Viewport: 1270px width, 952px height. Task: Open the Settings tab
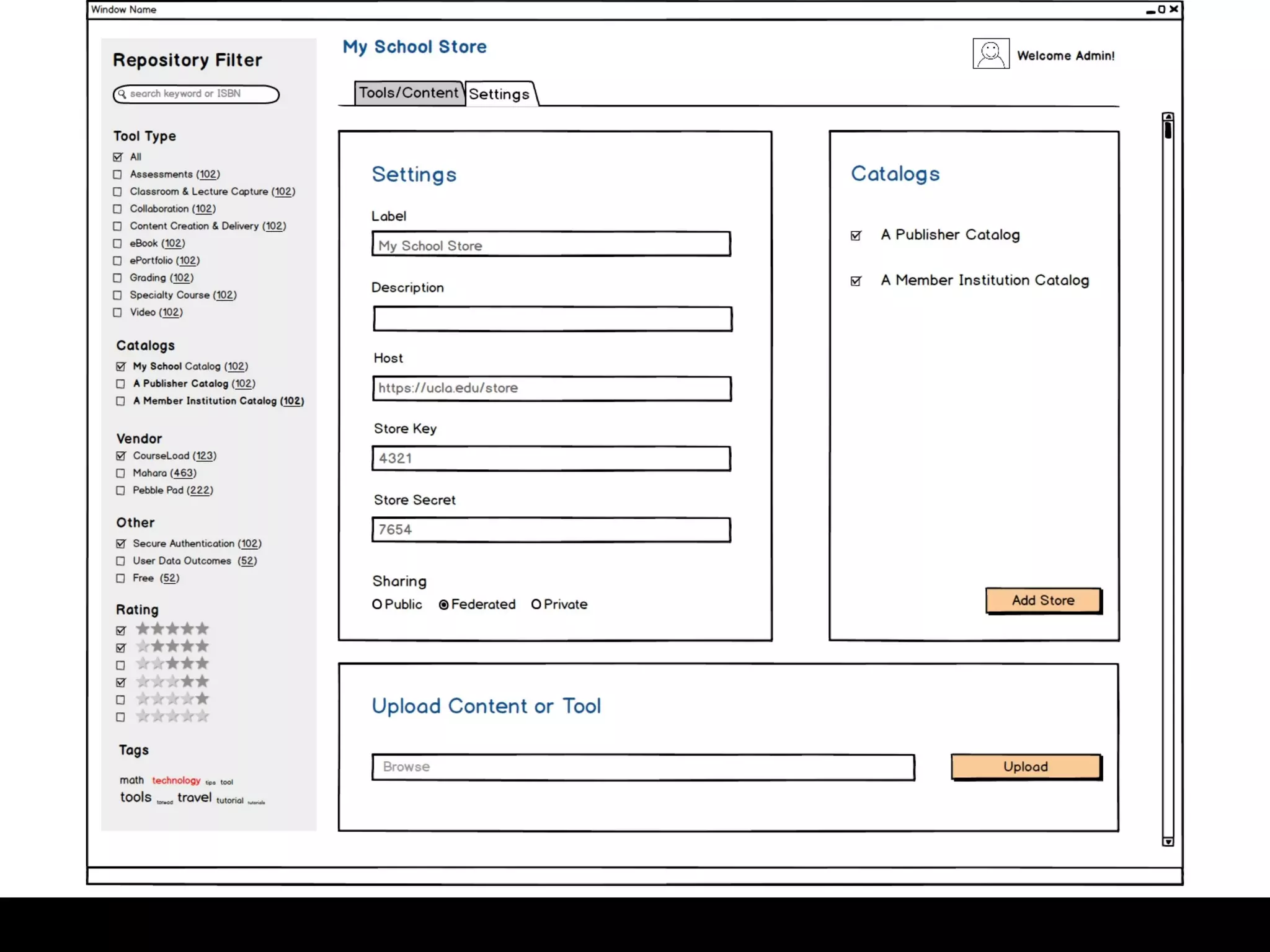[x=499, y=94]
